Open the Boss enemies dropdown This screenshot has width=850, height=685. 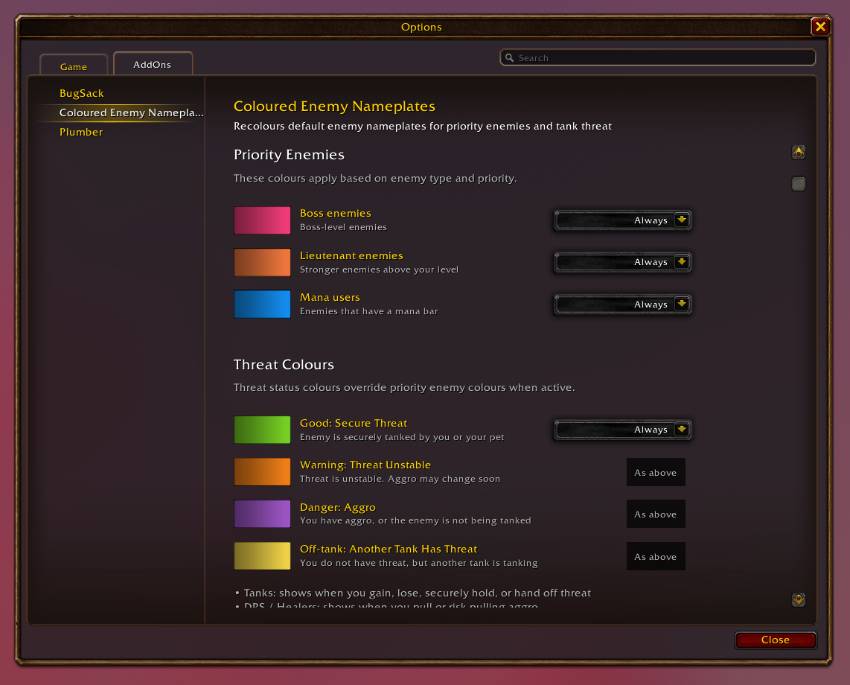pyautogui.click(x=622, y=220)
